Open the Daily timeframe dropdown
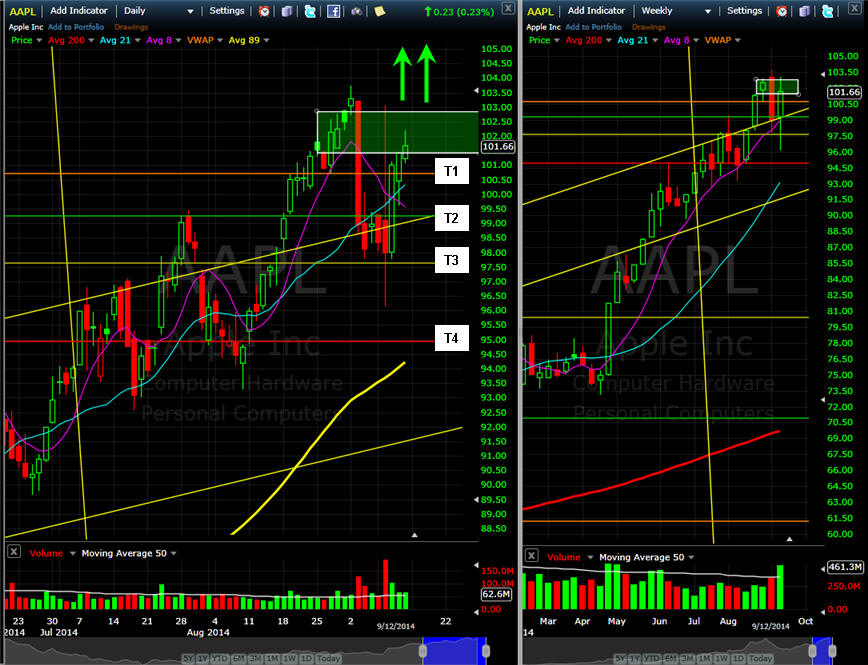This screenshot has height=665, width=868. point(159,11)
